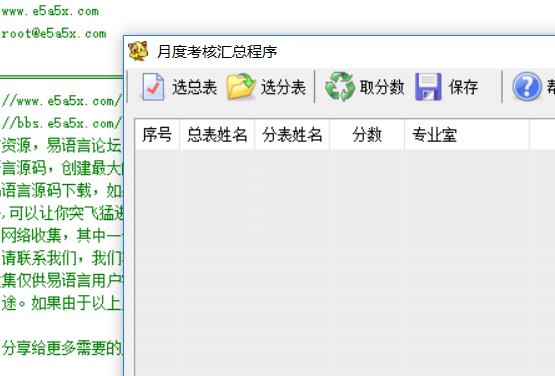Click the //bbs.e5a5x.com/ forum address
555x376 pixels.
point(62,123)
